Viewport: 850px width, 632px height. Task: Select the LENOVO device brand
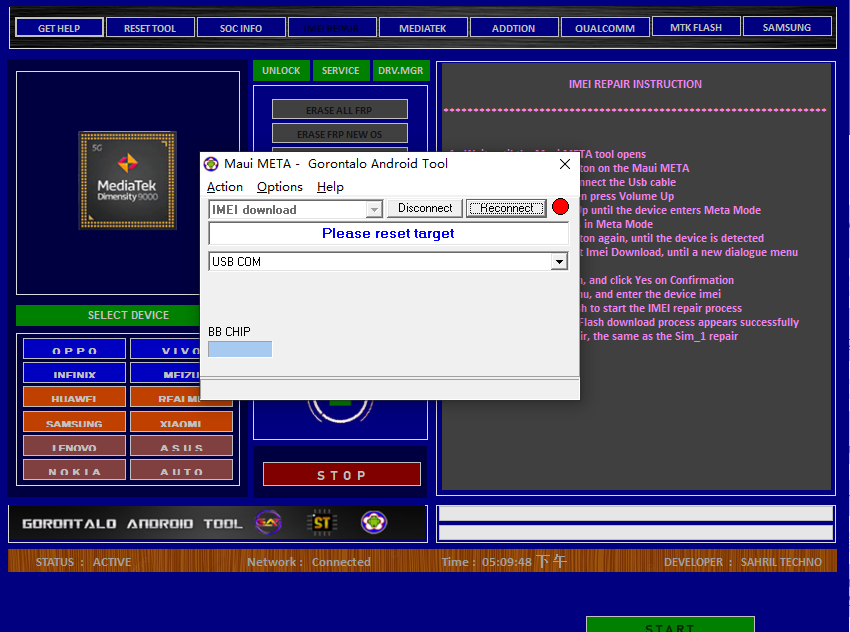pyautogui.click(x=74, y=446)
